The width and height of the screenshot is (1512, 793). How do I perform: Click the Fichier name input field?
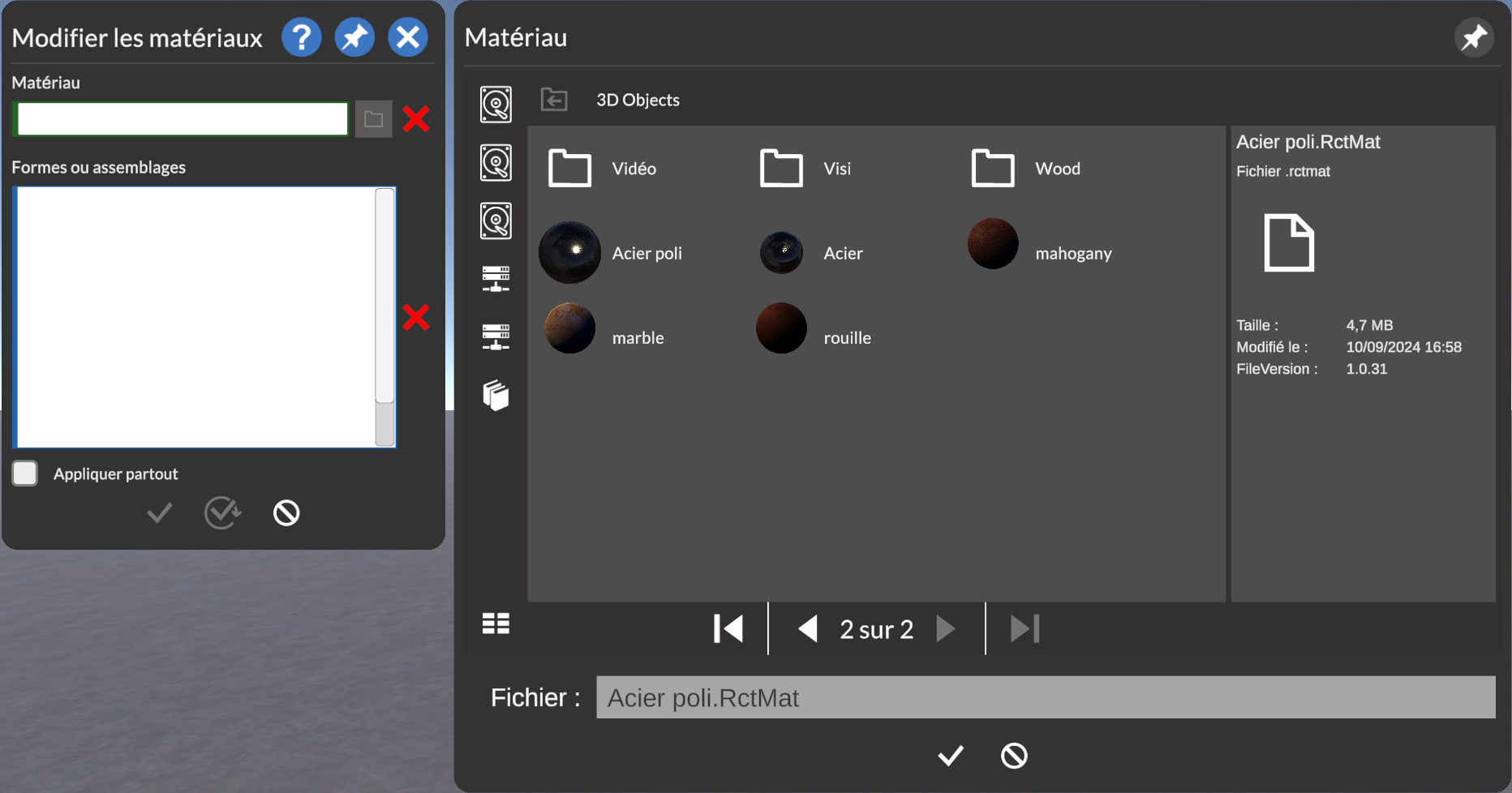tap(1045, 697)
